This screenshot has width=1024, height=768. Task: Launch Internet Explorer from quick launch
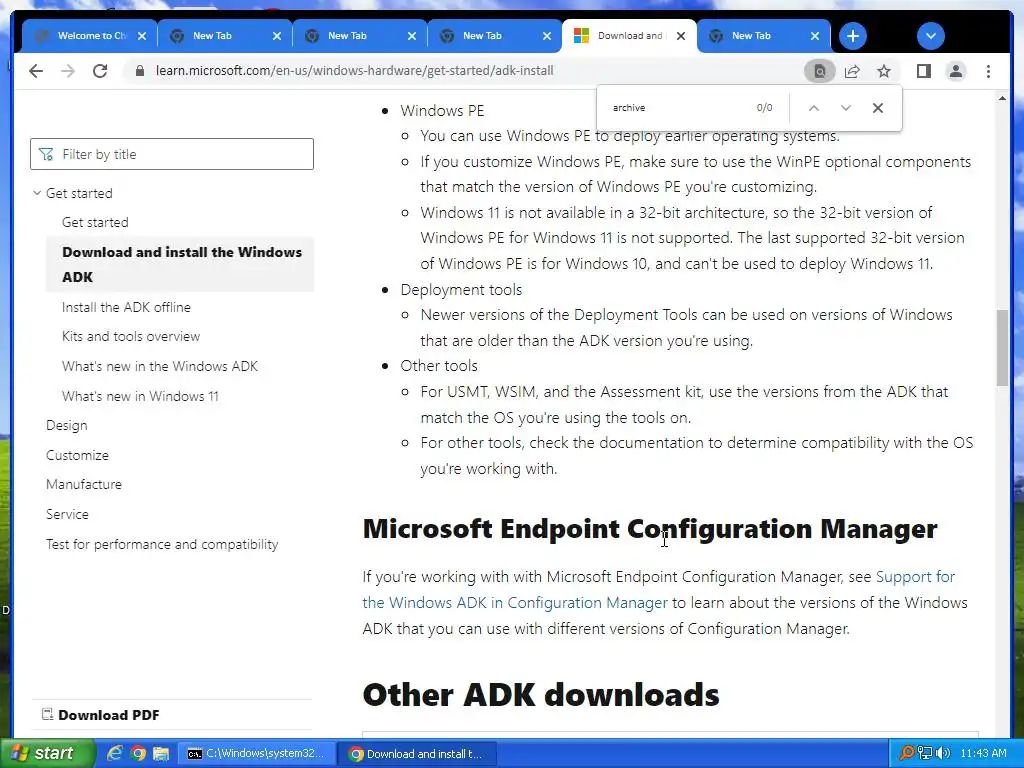(115, 754)
